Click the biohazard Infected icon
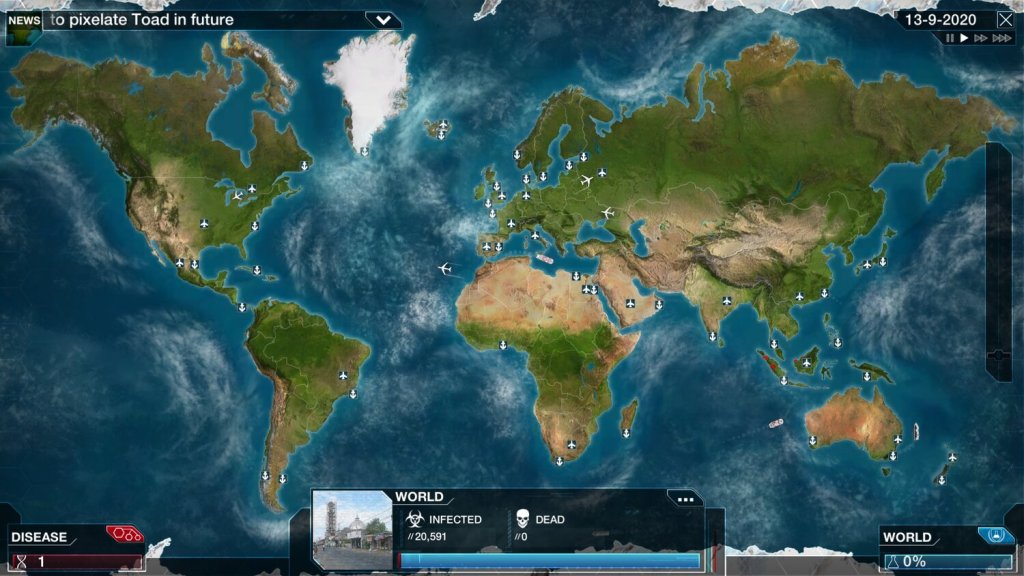This screenshot has height=576, width=1024. click(415, 519)
